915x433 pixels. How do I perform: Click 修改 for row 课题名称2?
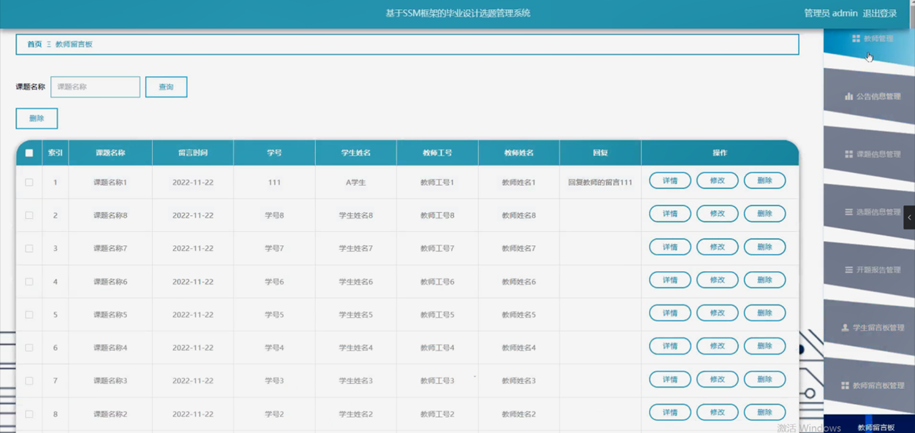pos(717,413)
